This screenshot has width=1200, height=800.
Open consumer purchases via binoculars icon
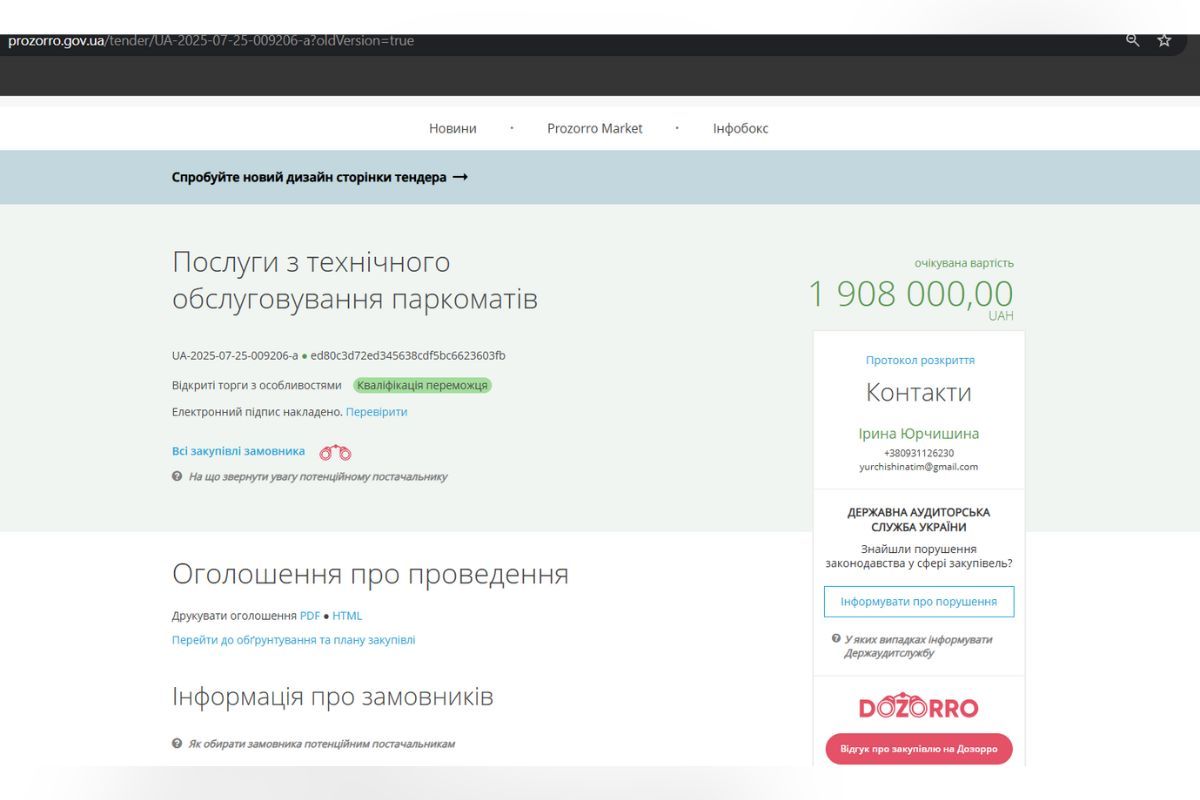coord(334,452)
